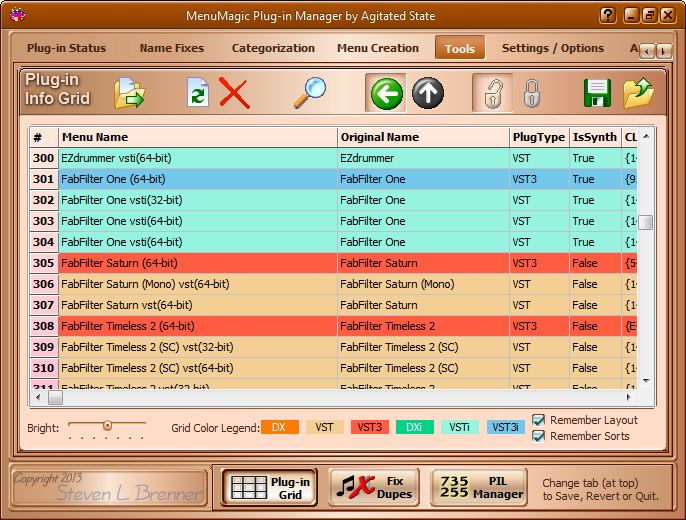Click the green floppy disk save icon
The height and width of the screenshot is (520, 686).
pyautogui.click(x=598, y=93)
